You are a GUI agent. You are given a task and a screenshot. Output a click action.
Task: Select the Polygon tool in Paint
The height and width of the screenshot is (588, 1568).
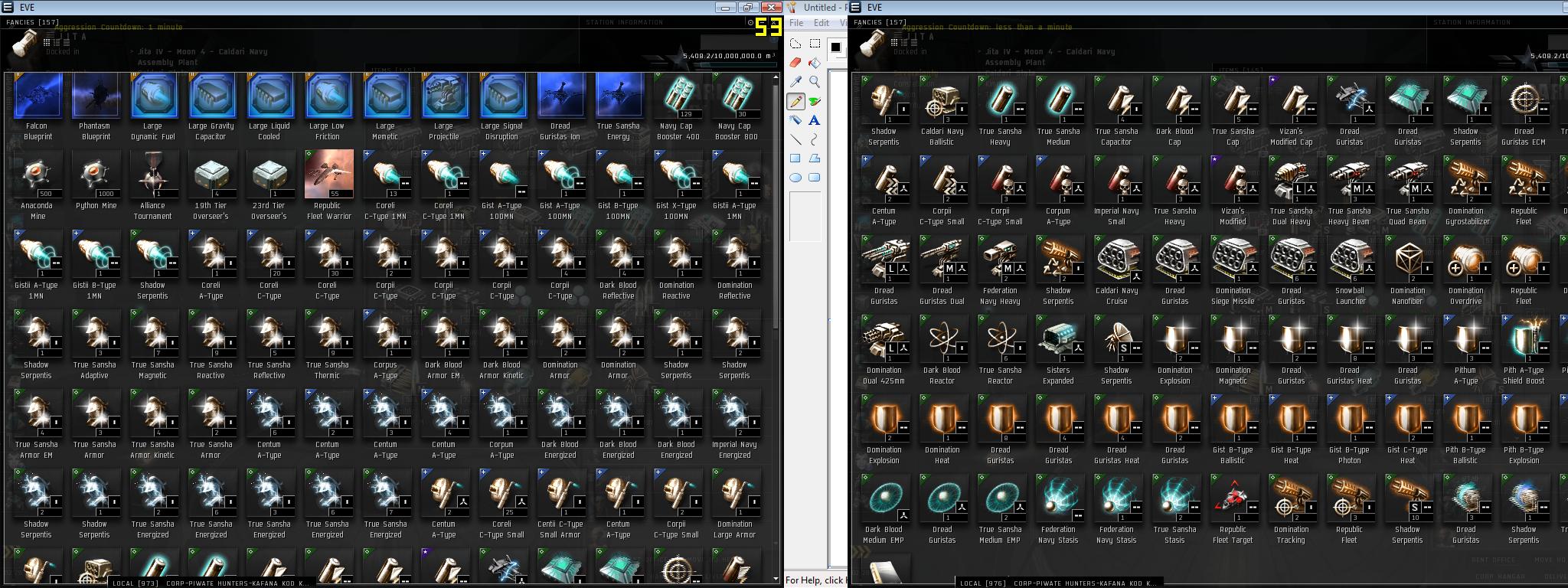click(815, 158)
